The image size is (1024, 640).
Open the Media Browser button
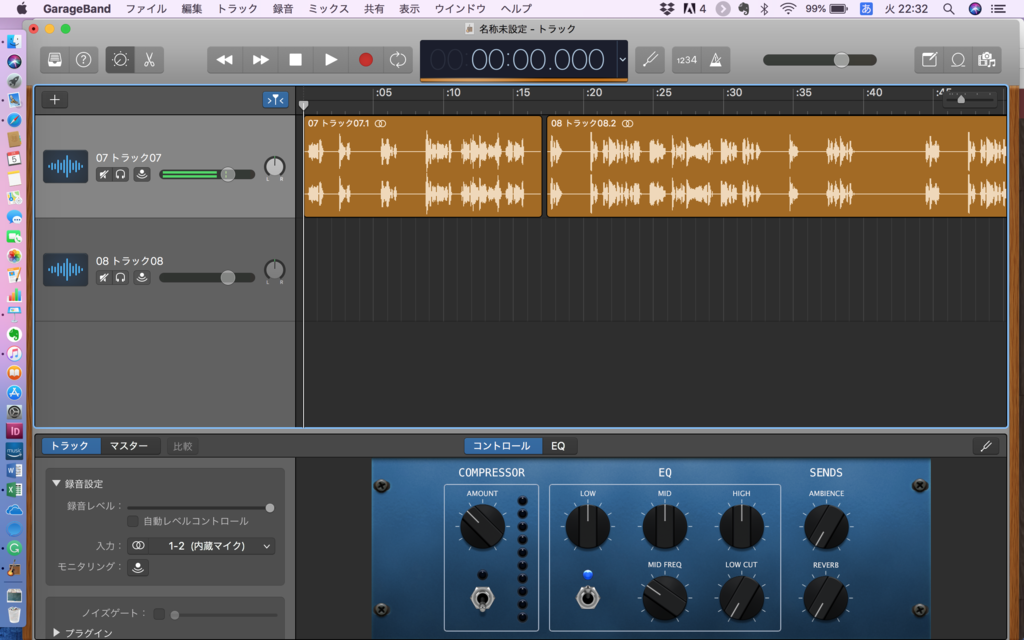pyautogui.click(x=987, y=60)
